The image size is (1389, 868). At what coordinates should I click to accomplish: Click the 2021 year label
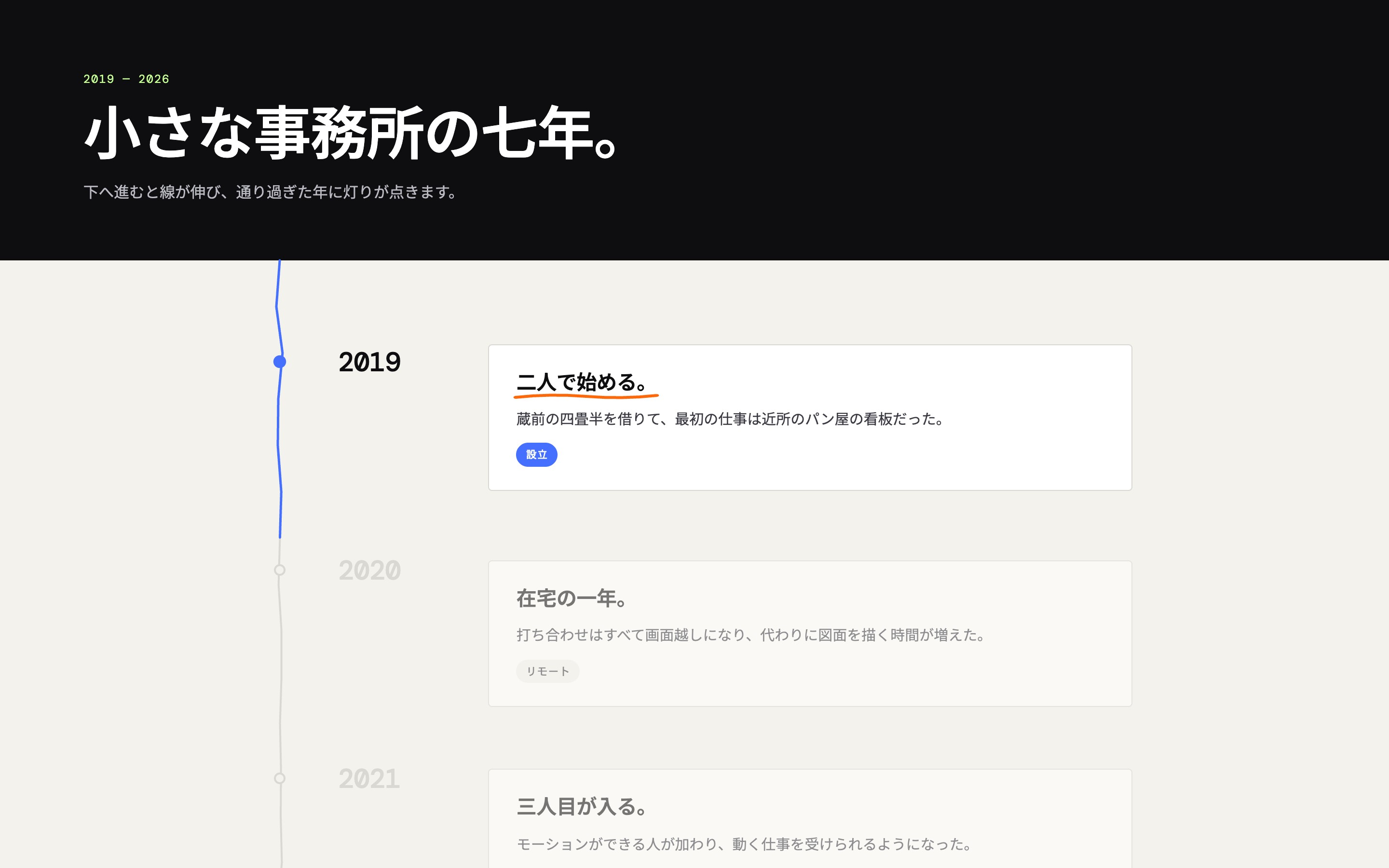(369, 779)
